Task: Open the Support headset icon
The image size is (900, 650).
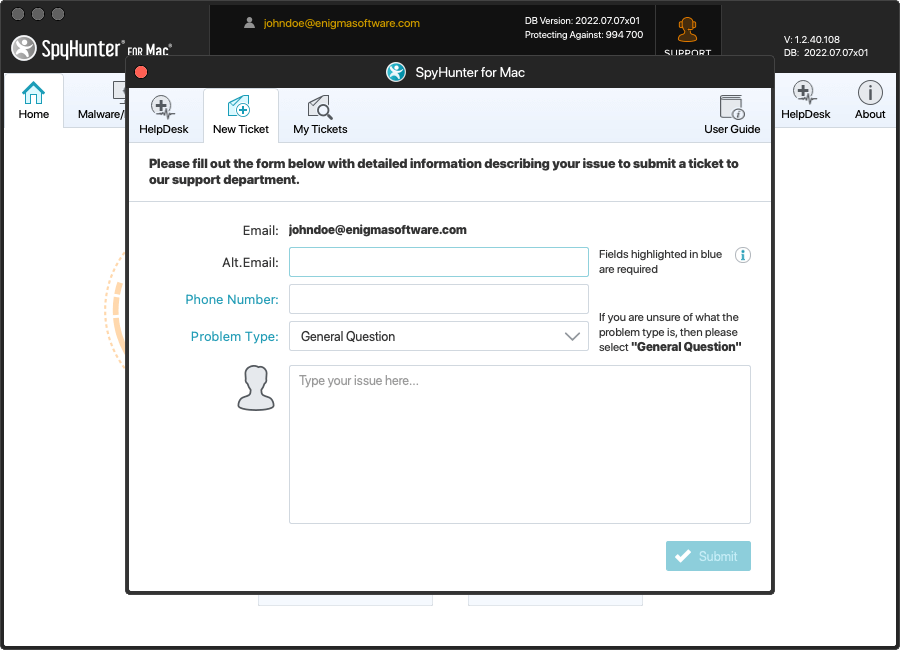Action: click(687, 30)
